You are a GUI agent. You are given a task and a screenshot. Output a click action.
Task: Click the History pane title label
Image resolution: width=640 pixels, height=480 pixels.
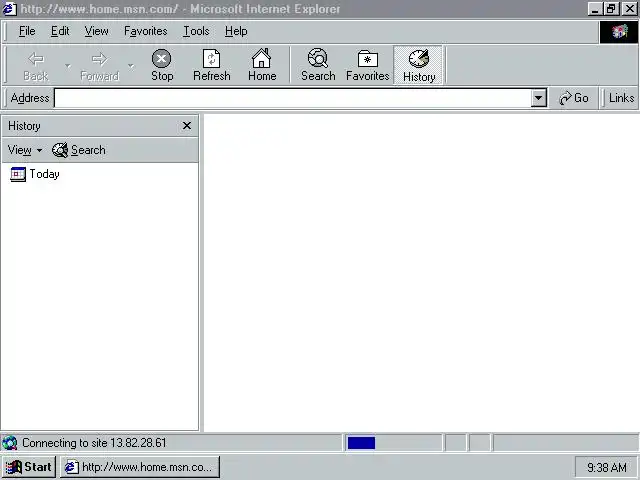[x=24, y=126]
